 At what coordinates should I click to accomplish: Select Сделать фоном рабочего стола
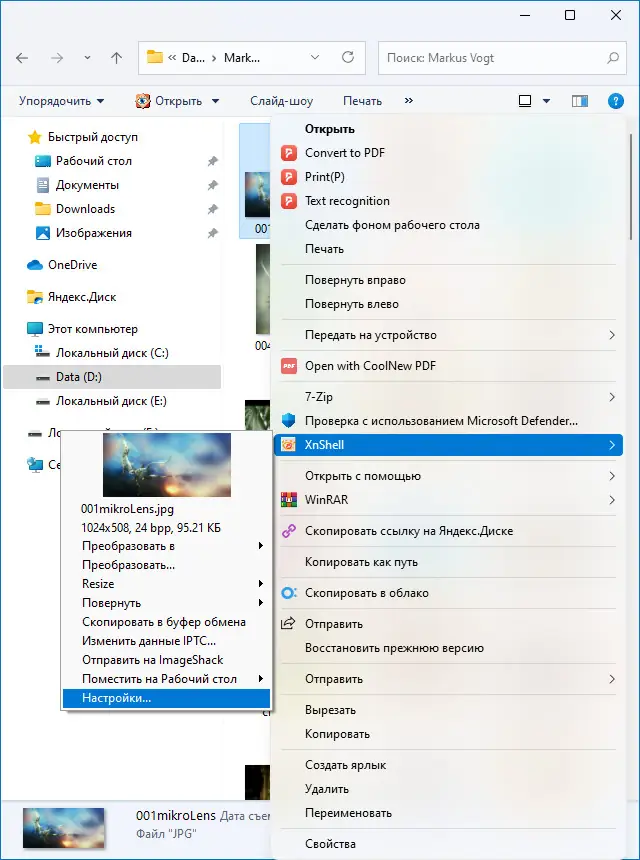coord(449,225)
